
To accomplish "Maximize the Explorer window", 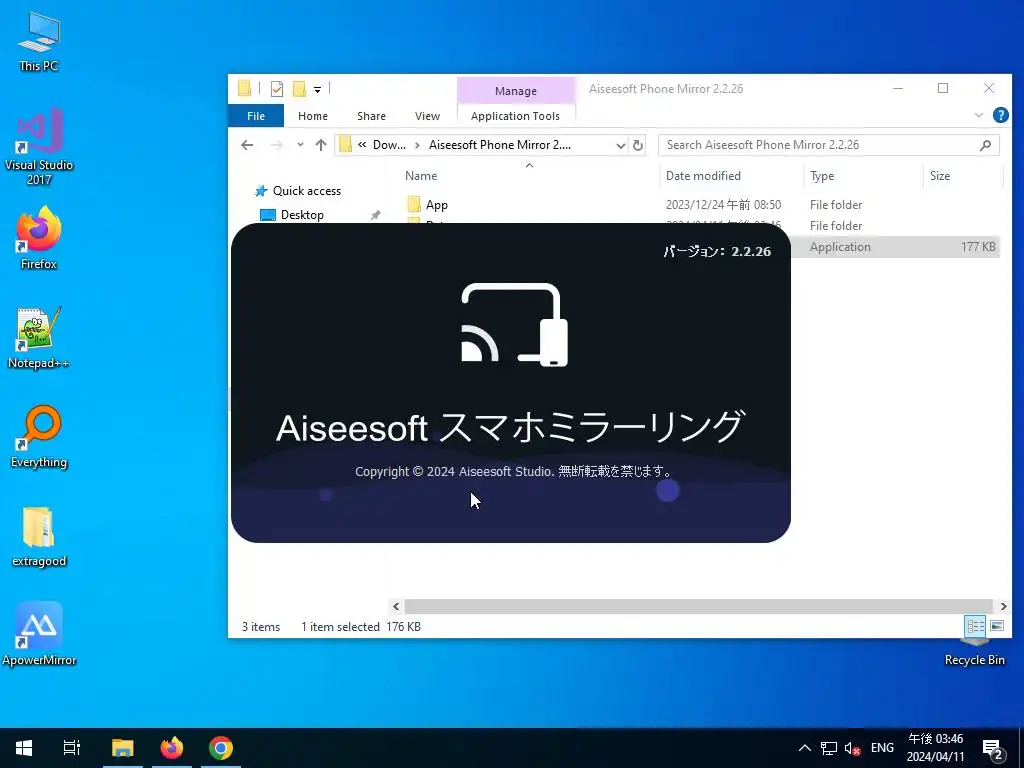I will coord(943,88).
